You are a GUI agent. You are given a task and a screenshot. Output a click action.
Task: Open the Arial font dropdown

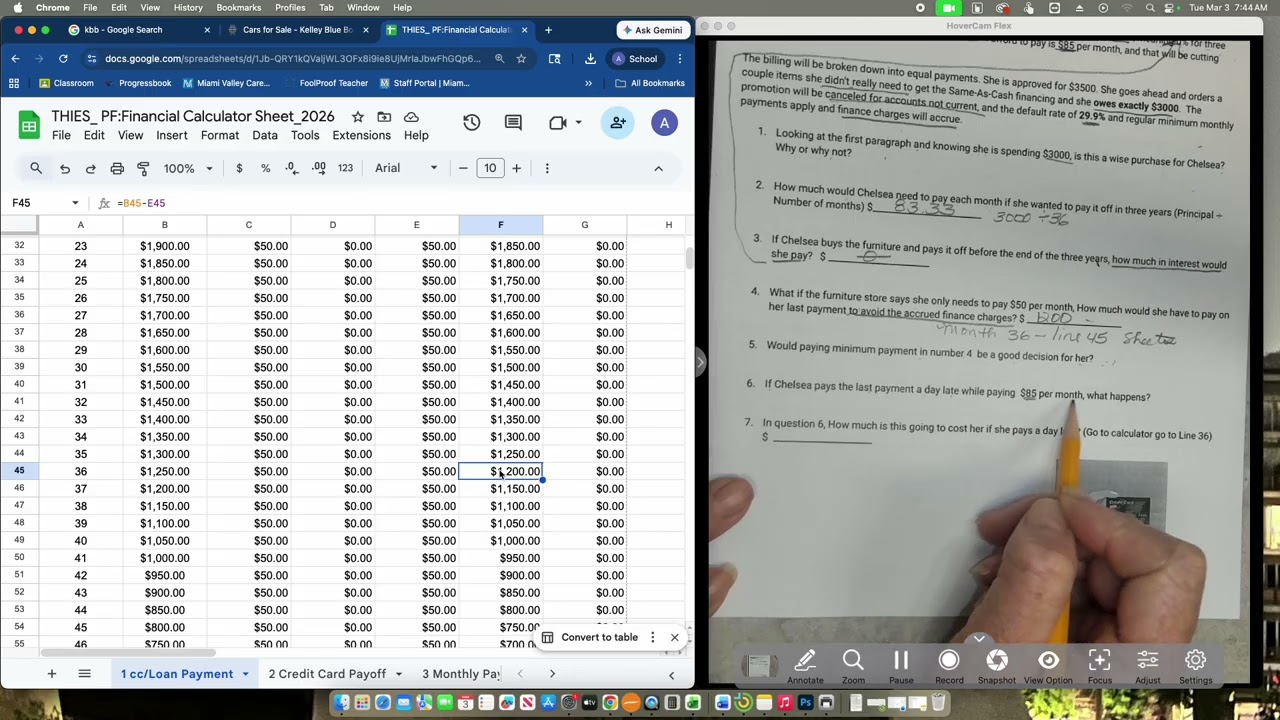(x=406, y=168)
